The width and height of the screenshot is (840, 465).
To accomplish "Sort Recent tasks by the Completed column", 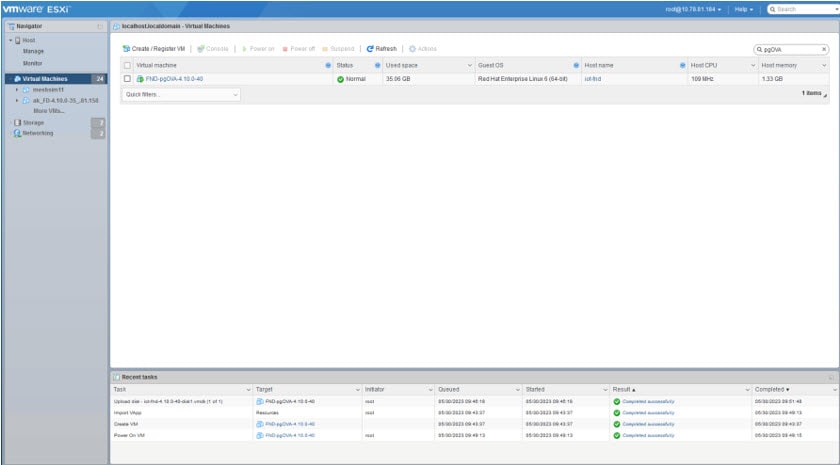I will coord(771,389).
